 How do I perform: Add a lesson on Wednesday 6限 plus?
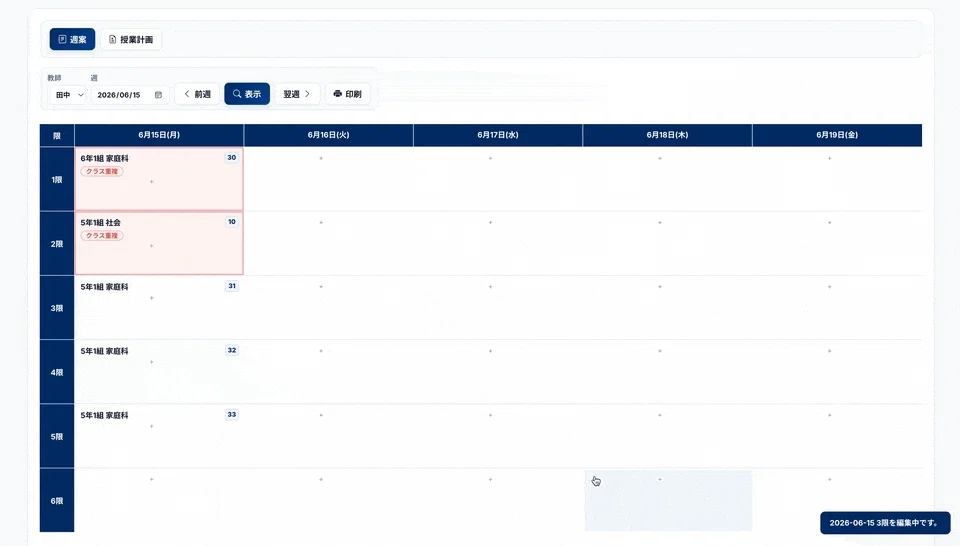[x=490, y=480]
